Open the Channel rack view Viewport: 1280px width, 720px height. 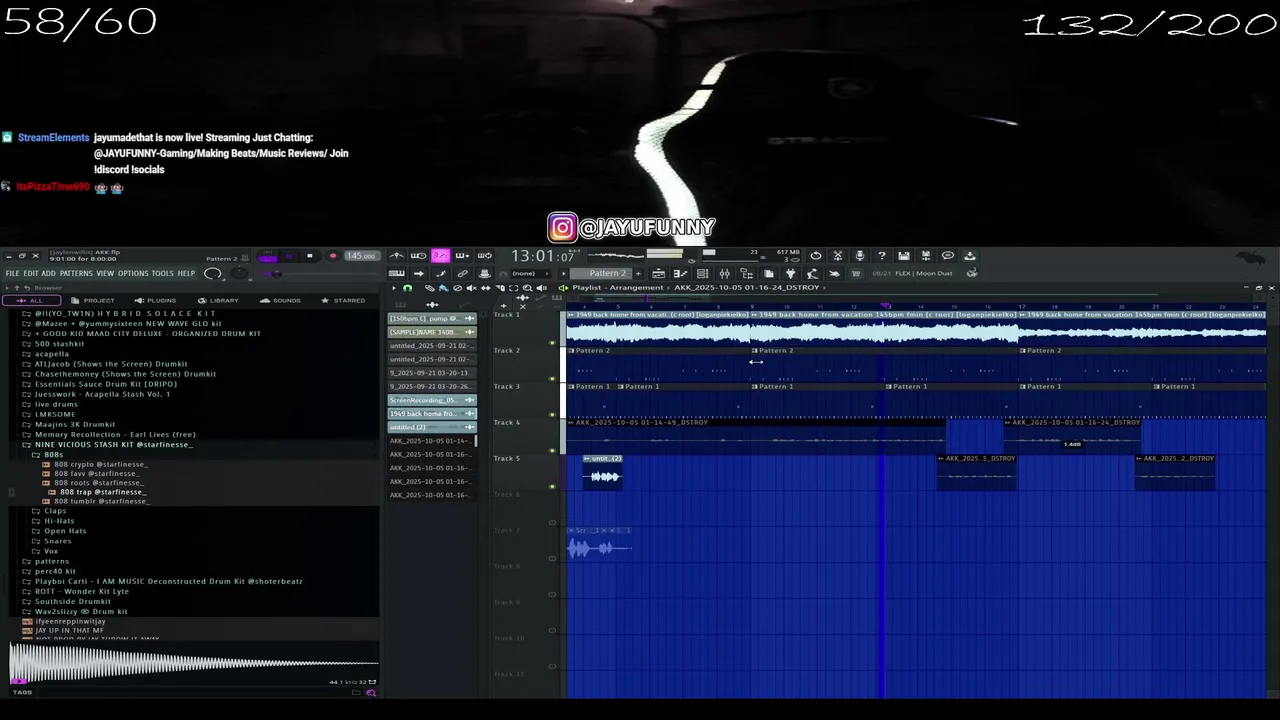click(703, 273)
